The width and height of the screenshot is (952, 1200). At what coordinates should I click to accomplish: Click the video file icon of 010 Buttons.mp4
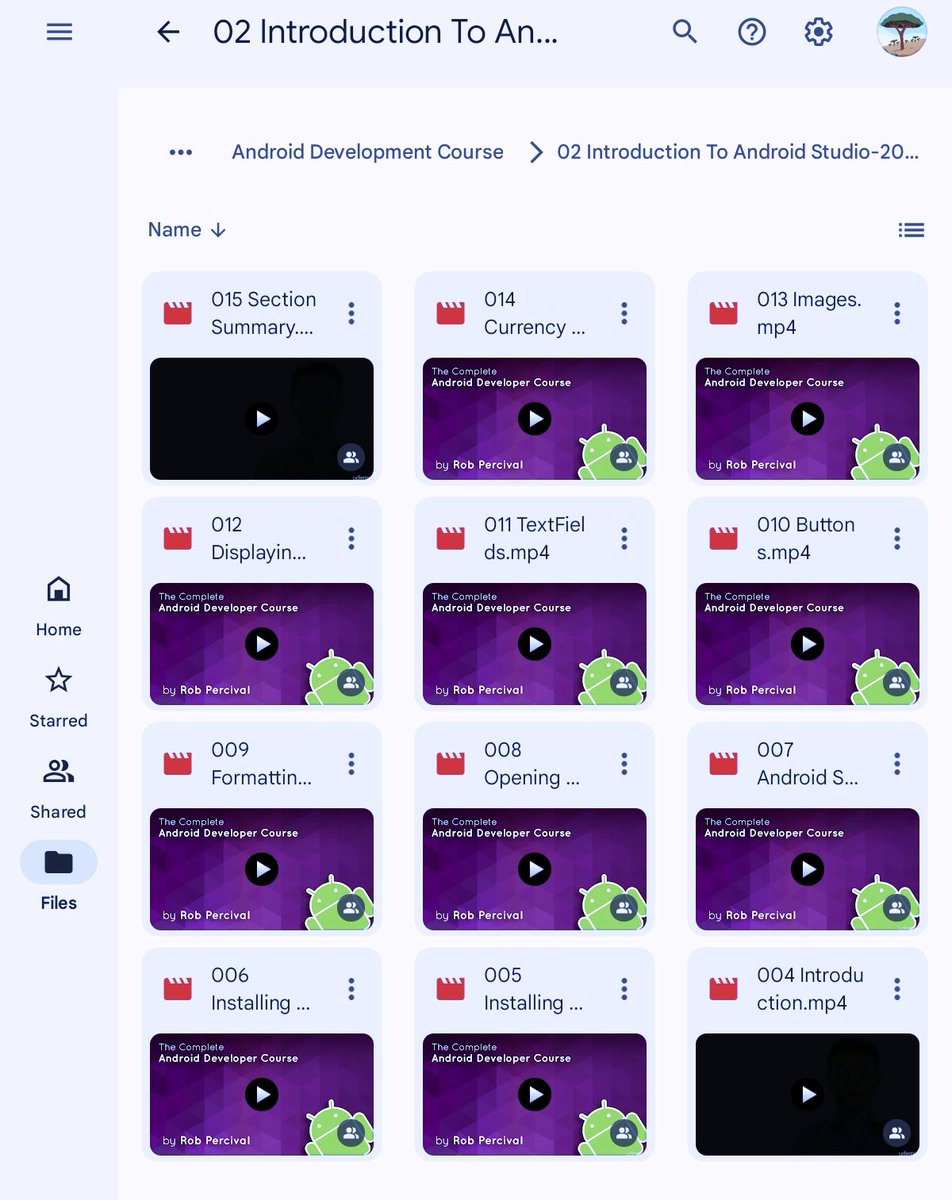[724, 538]
